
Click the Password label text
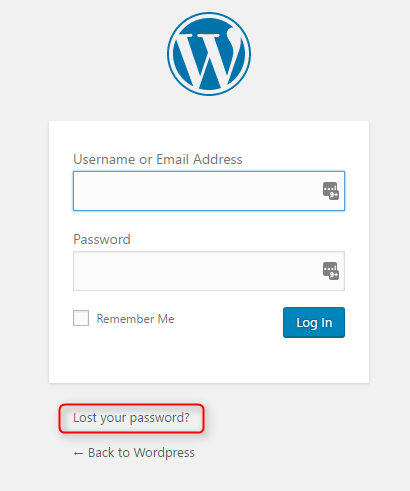pos(102,239)
